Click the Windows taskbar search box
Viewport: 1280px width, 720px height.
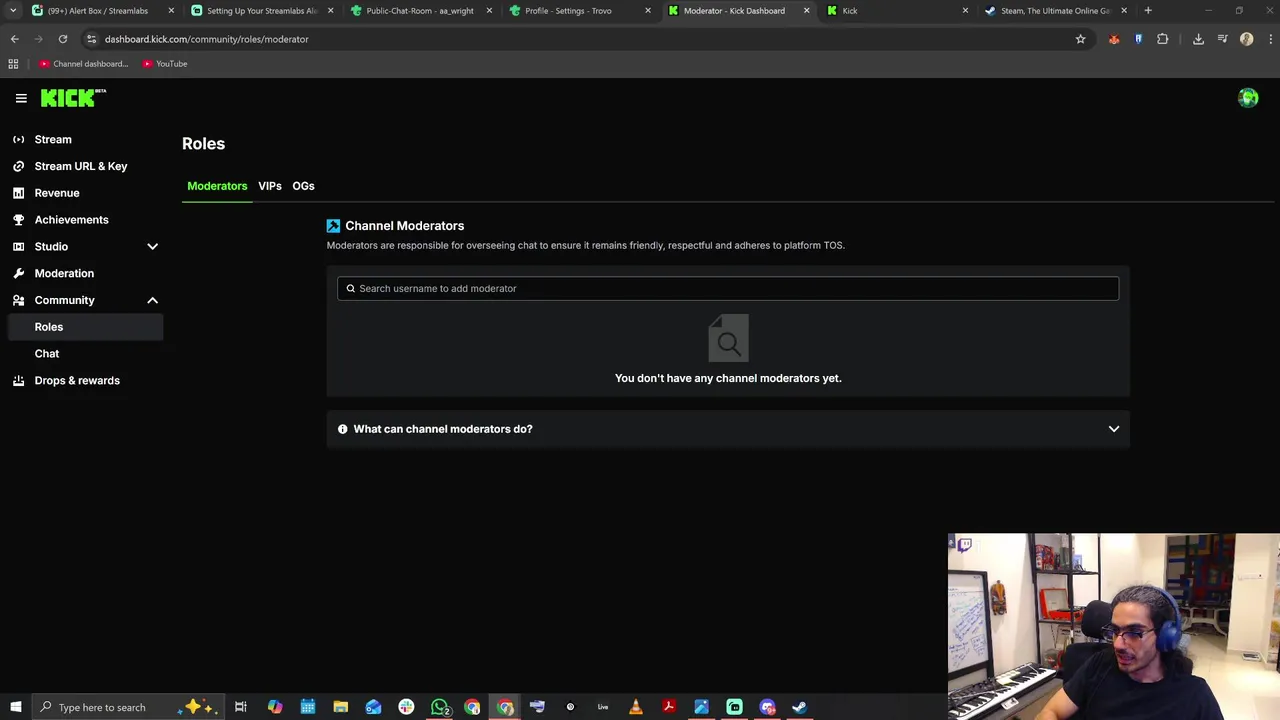click(128, 707)
